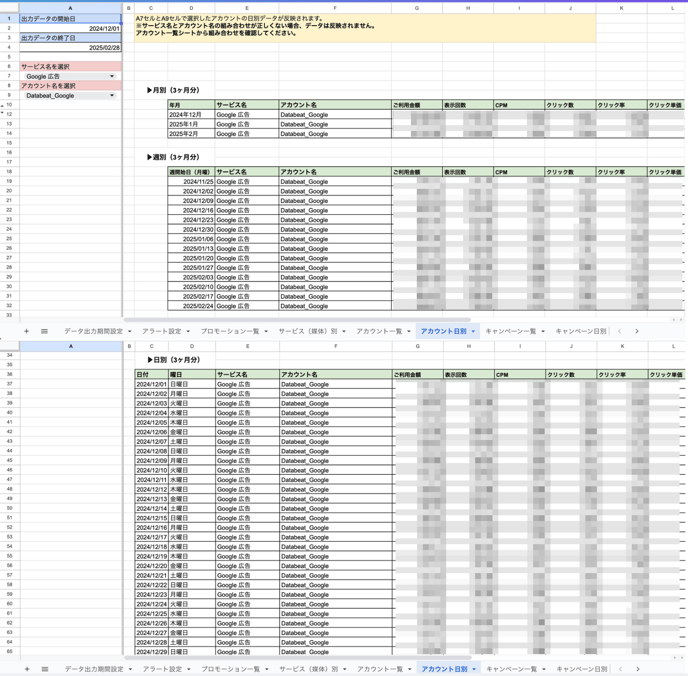Open アラート設定 tab menu arrow in upper view
Image resolution: width=688 pixels, height=676 pixels.
tap(188, 331)
